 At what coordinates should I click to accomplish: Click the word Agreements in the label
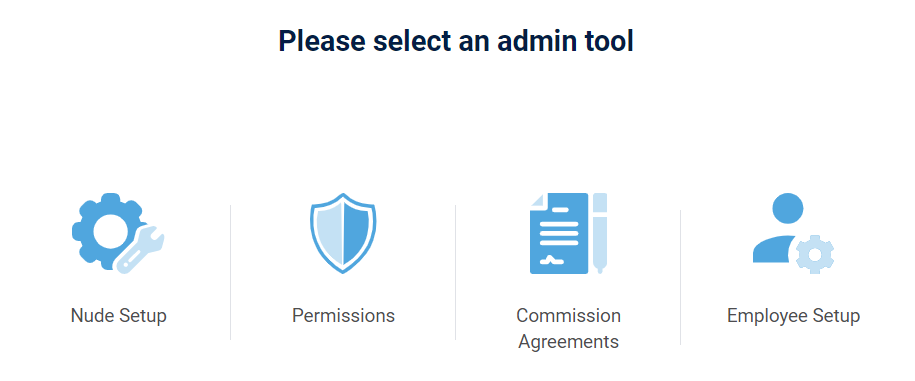[x=568, y=341]
